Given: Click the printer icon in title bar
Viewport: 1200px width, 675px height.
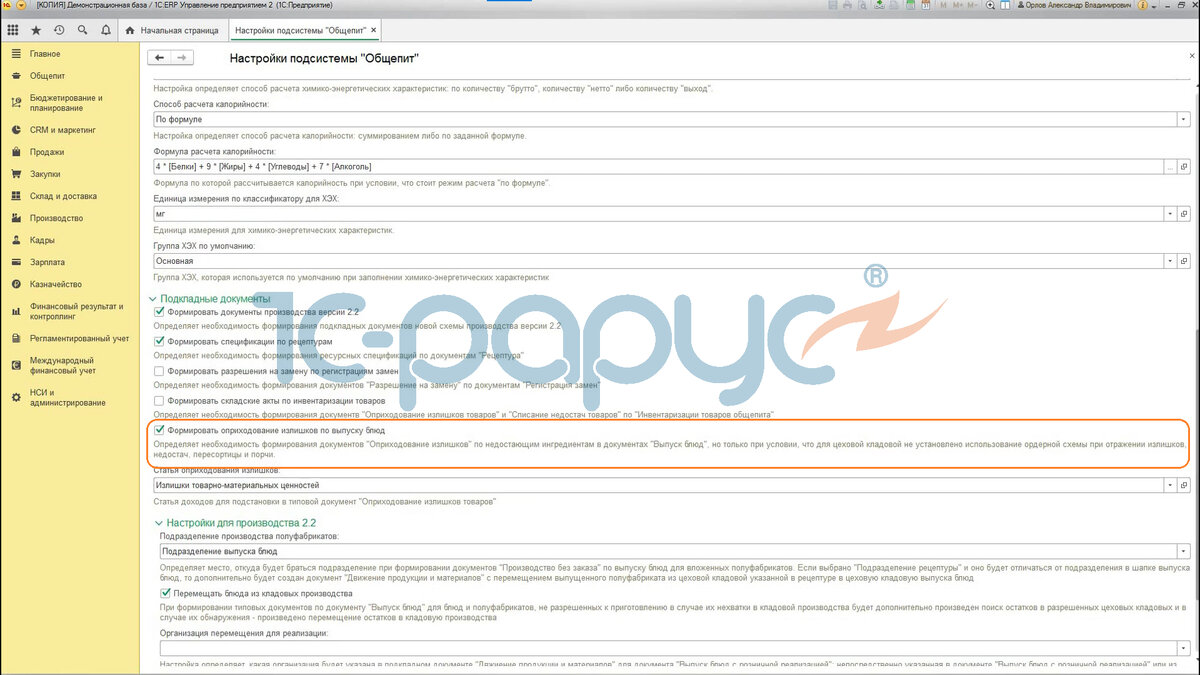Looking at the screenshot, I should click(x=846, y=5).
